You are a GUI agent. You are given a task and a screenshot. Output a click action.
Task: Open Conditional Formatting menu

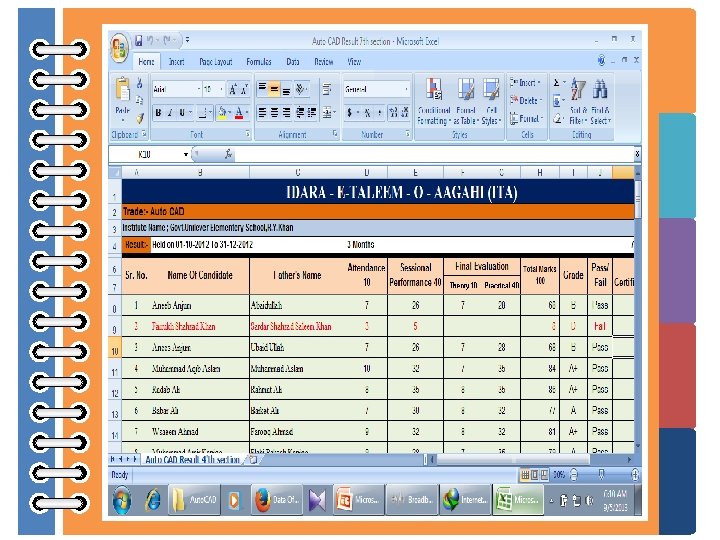(433, 101)
